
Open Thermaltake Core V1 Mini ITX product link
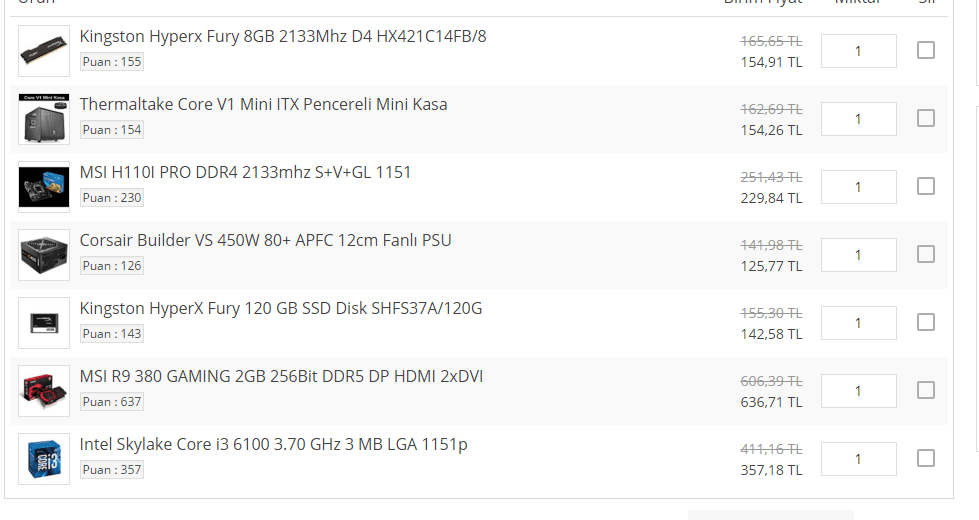[263, 104]
